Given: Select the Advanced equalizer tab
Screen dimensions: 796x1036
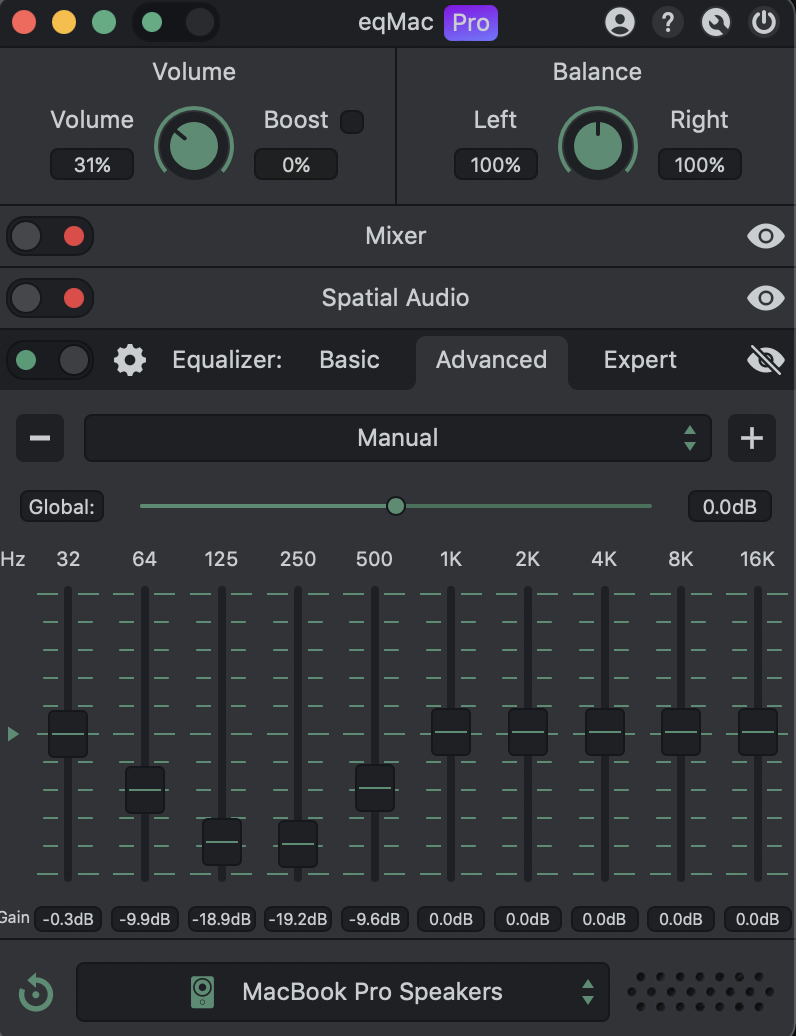Looking at the screenshot, I should [491, 361].
